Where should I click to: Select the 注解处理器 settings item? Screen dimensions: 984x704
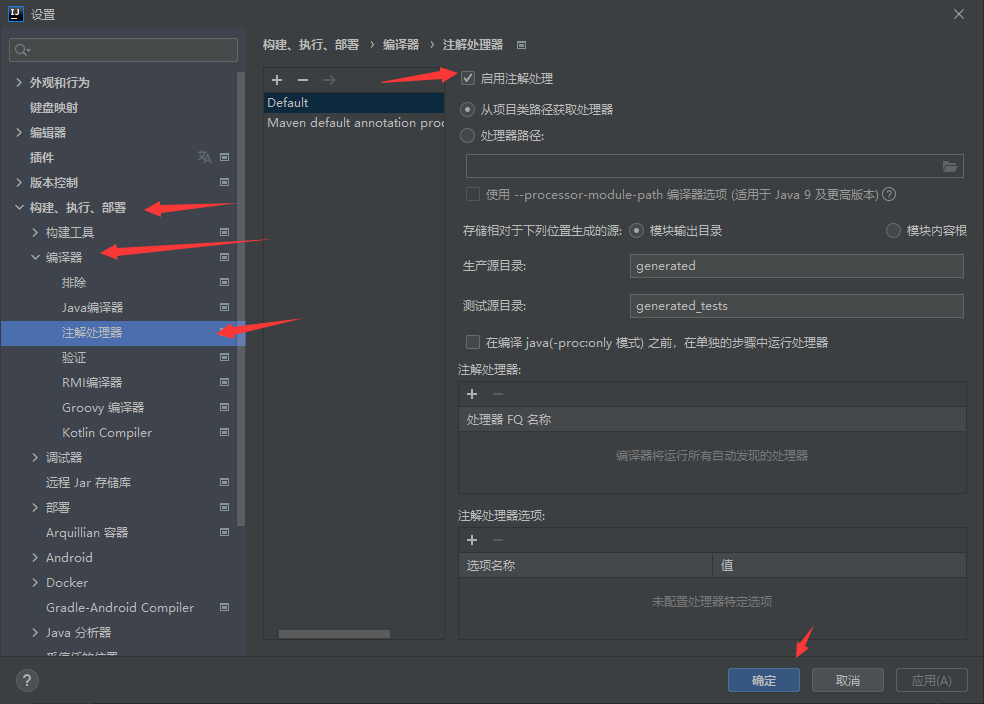[123, 333]
